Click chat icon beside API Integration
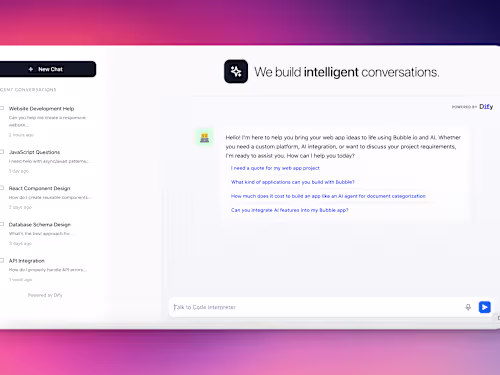Image resolution: width=500 pixels, height=375 pixels. coord(2,260)
